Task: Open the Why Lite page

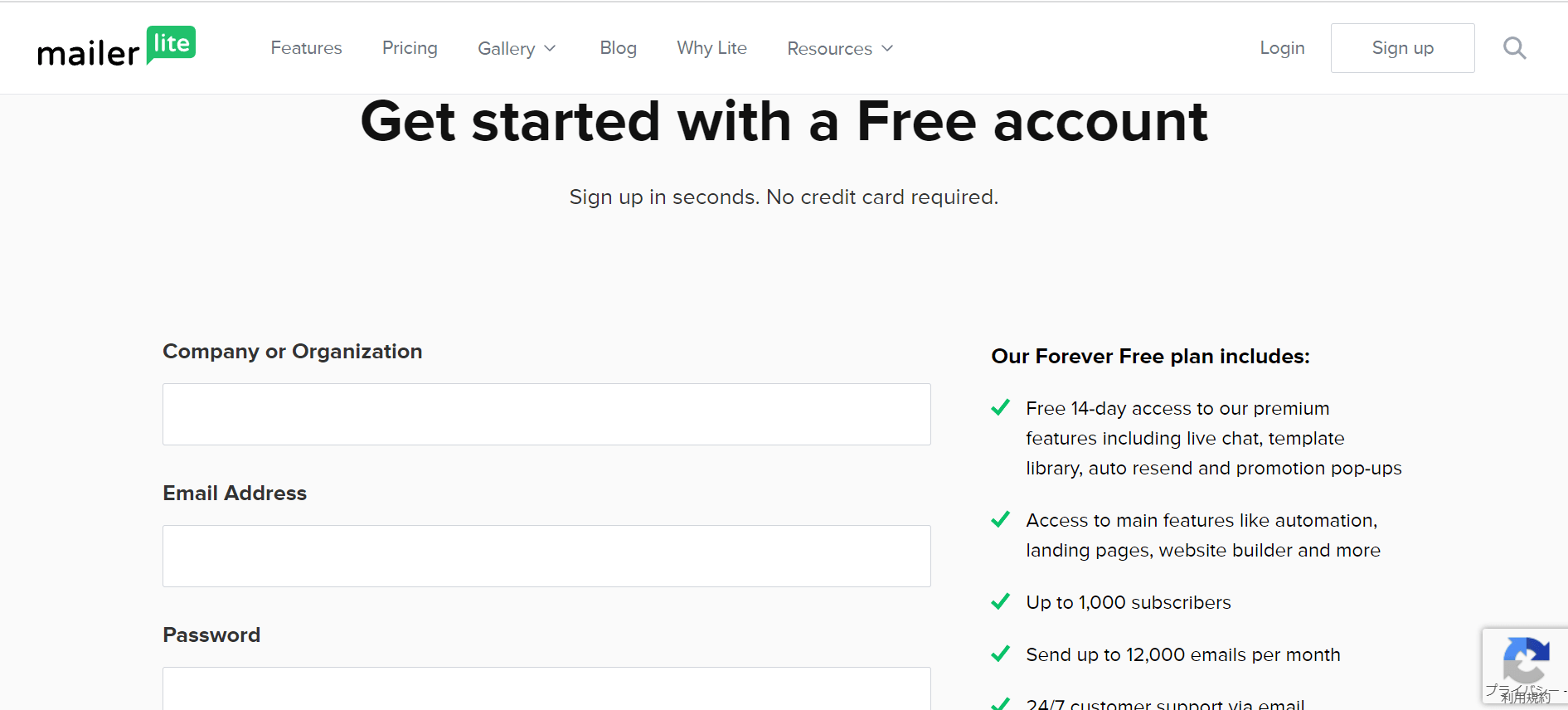Action: point(711,48)
